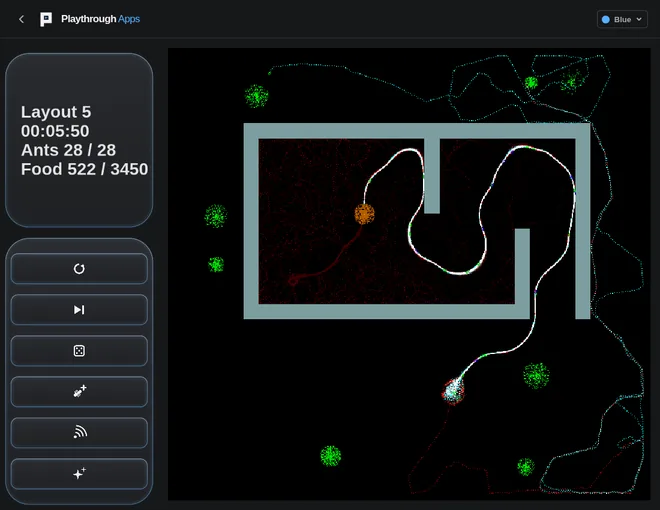Skip to next layout button
This screenshot has height=510, width=660.
tap(79, 310)
